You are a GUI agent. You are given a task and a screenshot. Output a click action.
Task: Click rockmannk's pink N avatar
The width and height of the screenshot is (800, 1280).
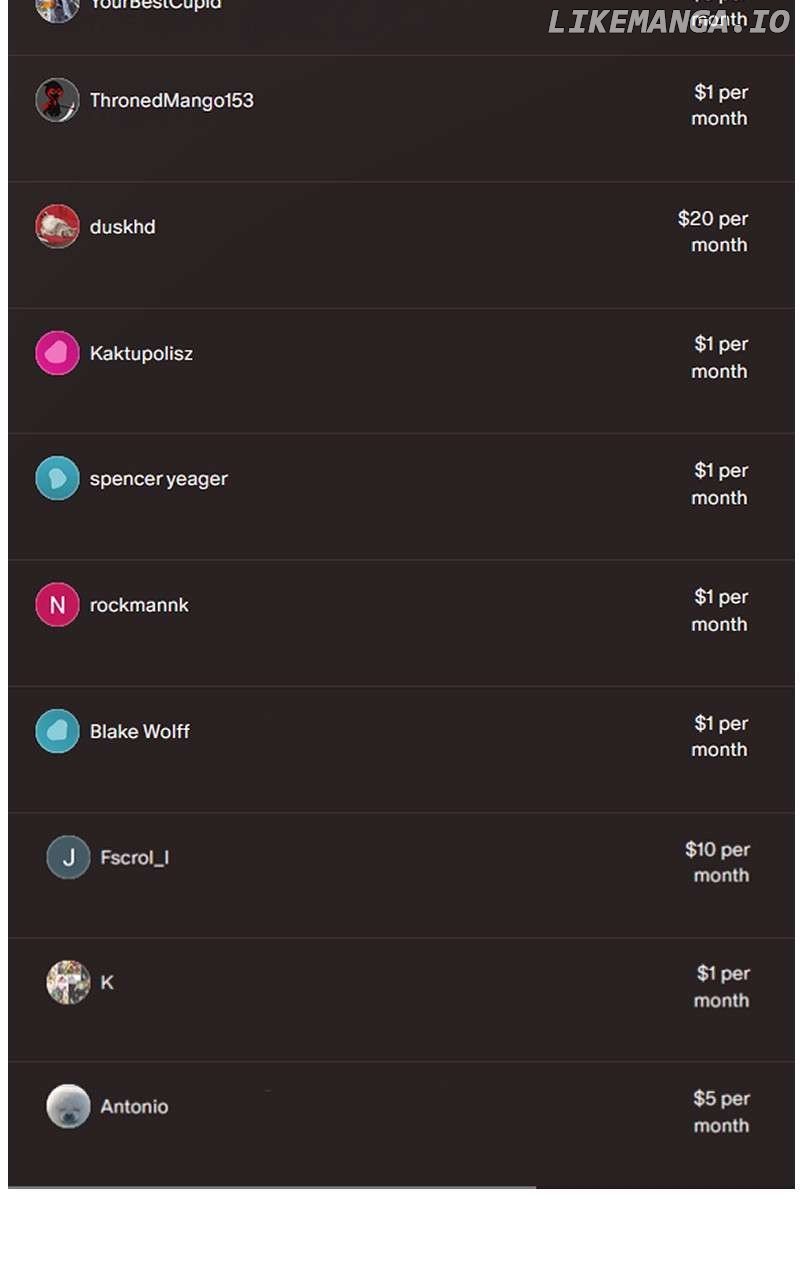(x=57, y=605)
